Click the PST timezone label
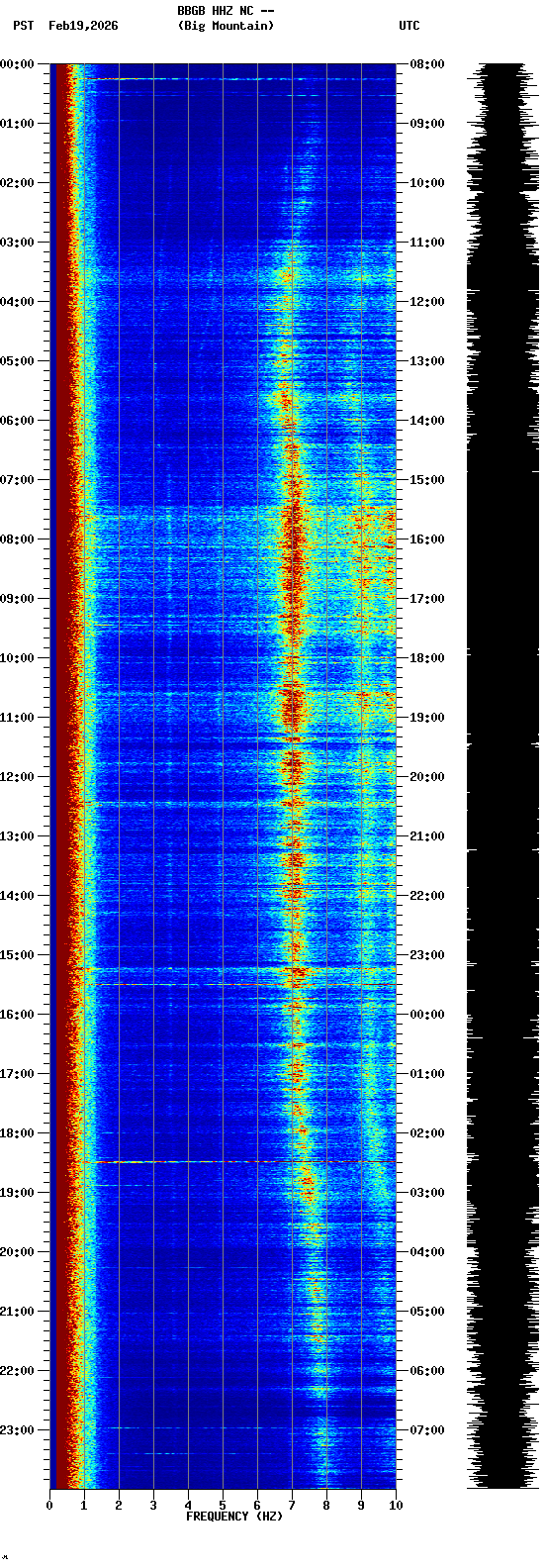Viewport: 546px width, 1568px height. pos(23,26)
